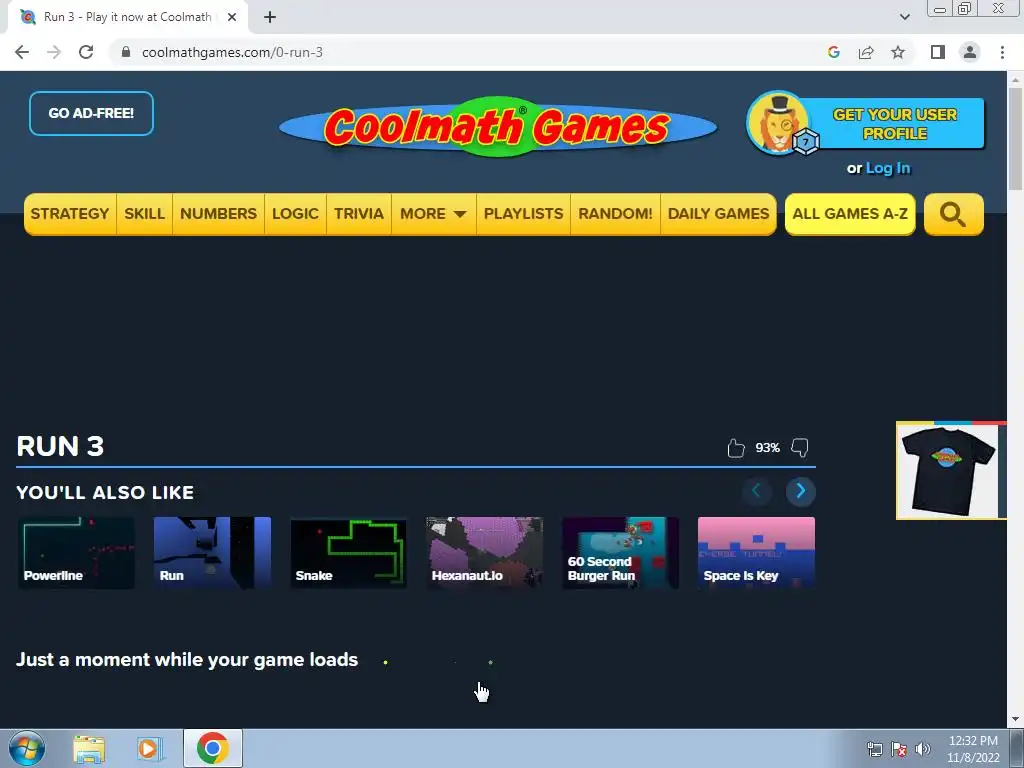Open the TRIVIA category

(359, 214)
